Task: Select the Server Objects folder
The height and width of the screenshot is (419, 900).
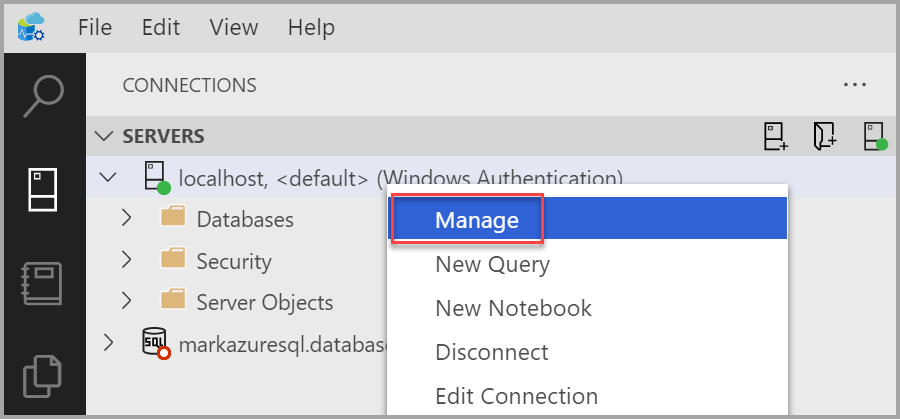Action: coord(264,302)
